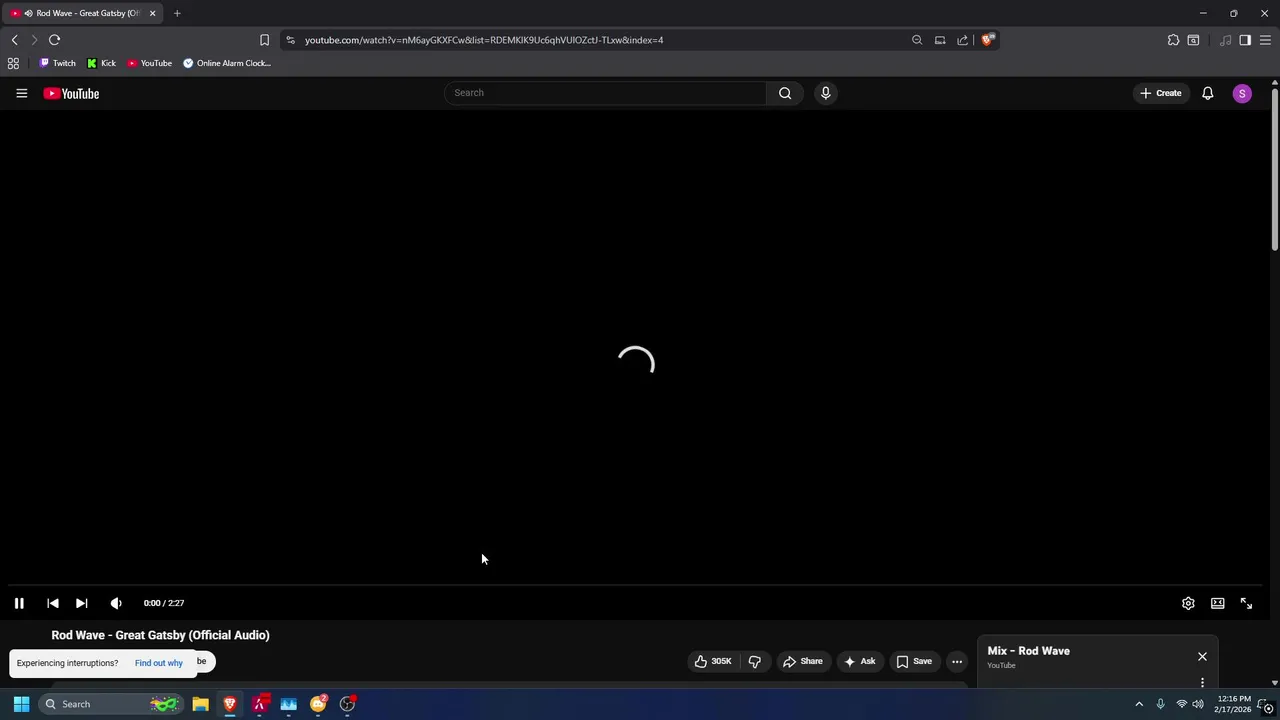This screenshot has width=1280, height=720.
Task: Click the Windows taskbar Search box
Action: [x=110, y=704]
